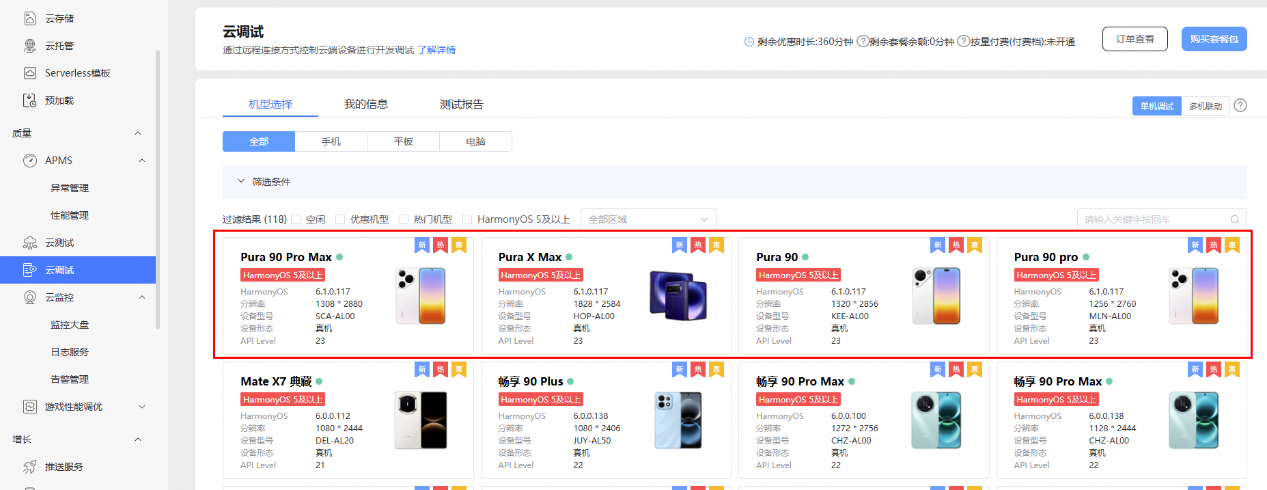
Task: Click the 云托管 icon in sidebar
Action: (30, 46)
